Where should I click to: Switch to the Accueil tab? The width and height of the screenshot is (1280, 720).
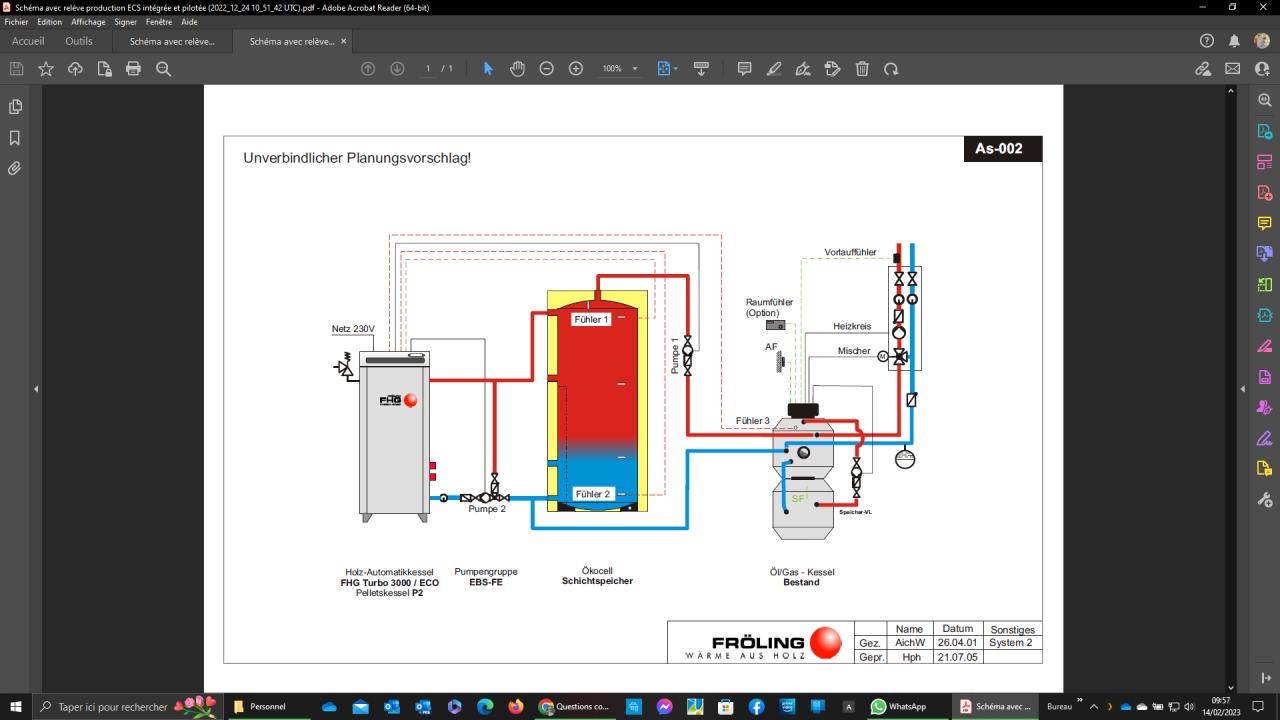click(x=28, y=41)
